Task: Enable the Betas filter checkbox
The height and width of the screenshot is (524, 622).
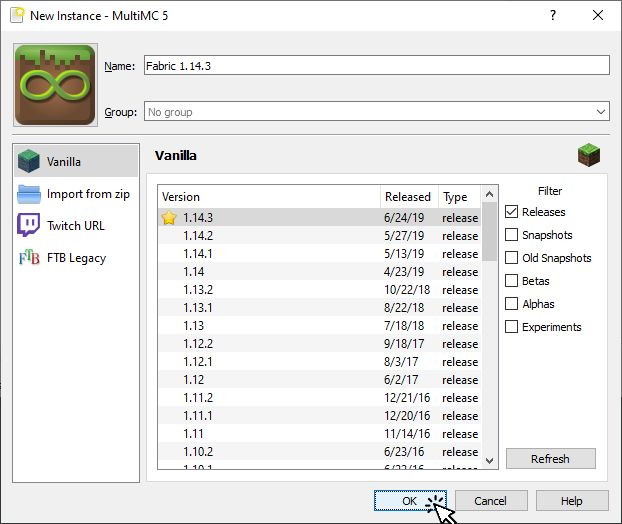Action: 511,281
